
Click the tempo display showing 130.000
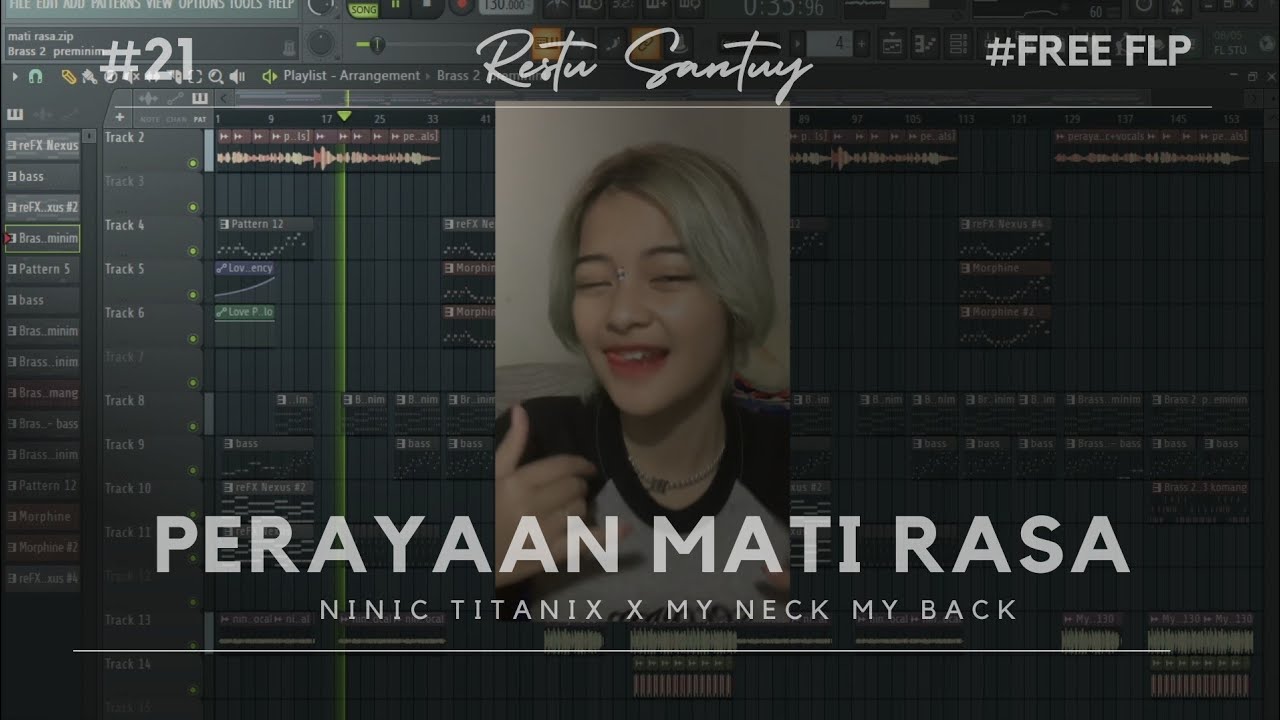(x=506, y=6)
